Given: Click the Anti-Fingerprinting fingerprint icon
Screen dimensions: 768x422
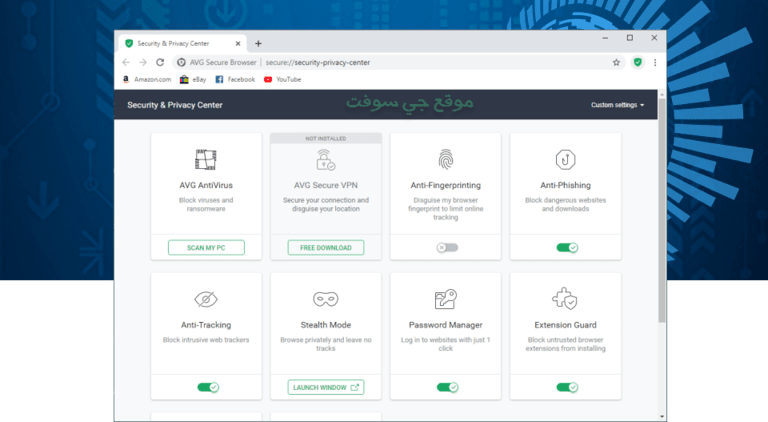Looking at the screenshot, I should pyautogui.click(x=446, y=160).
